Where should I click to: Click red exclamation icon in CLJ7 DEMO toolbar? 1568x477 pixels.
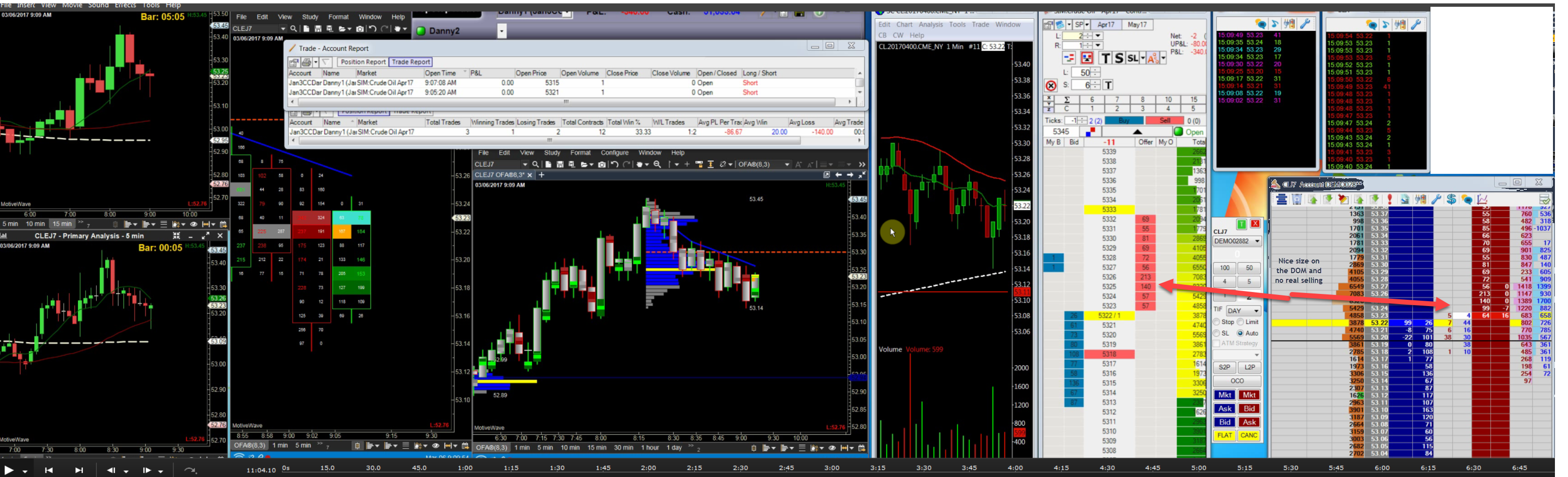1390,200
